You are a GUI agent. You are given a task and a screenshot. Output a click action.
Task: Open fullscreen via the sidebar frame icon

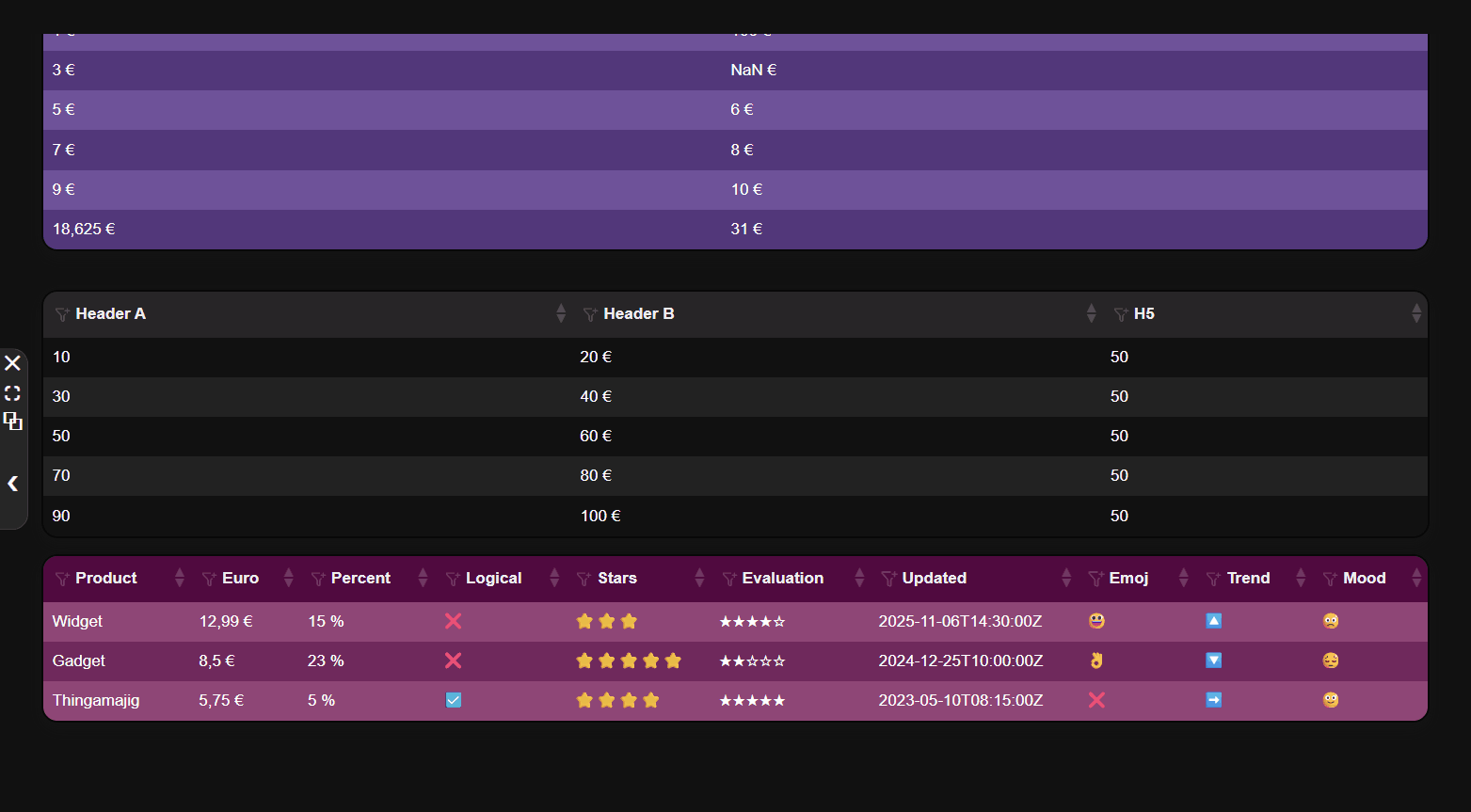pos(12,393)
